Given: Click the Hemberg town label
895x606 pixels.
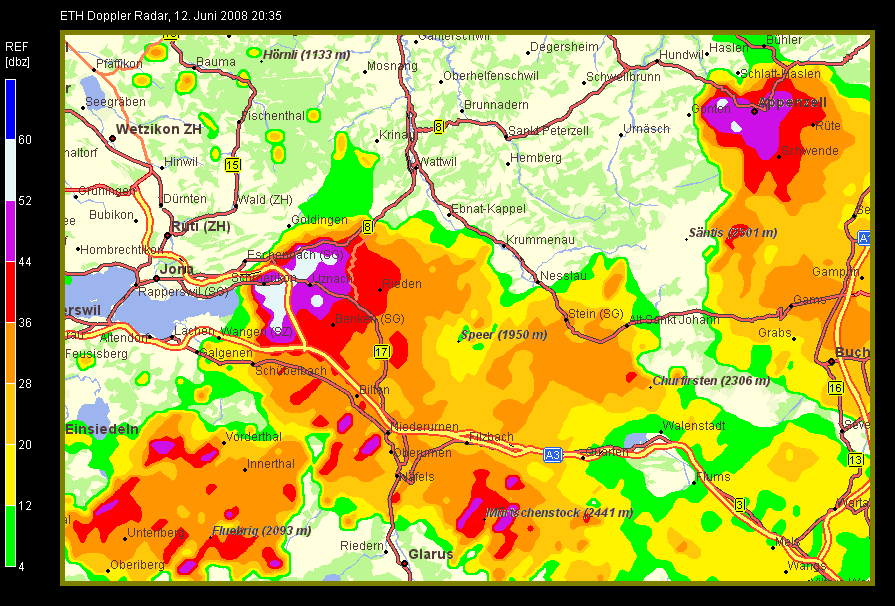Looking at the screenshot, I should 535,157.
